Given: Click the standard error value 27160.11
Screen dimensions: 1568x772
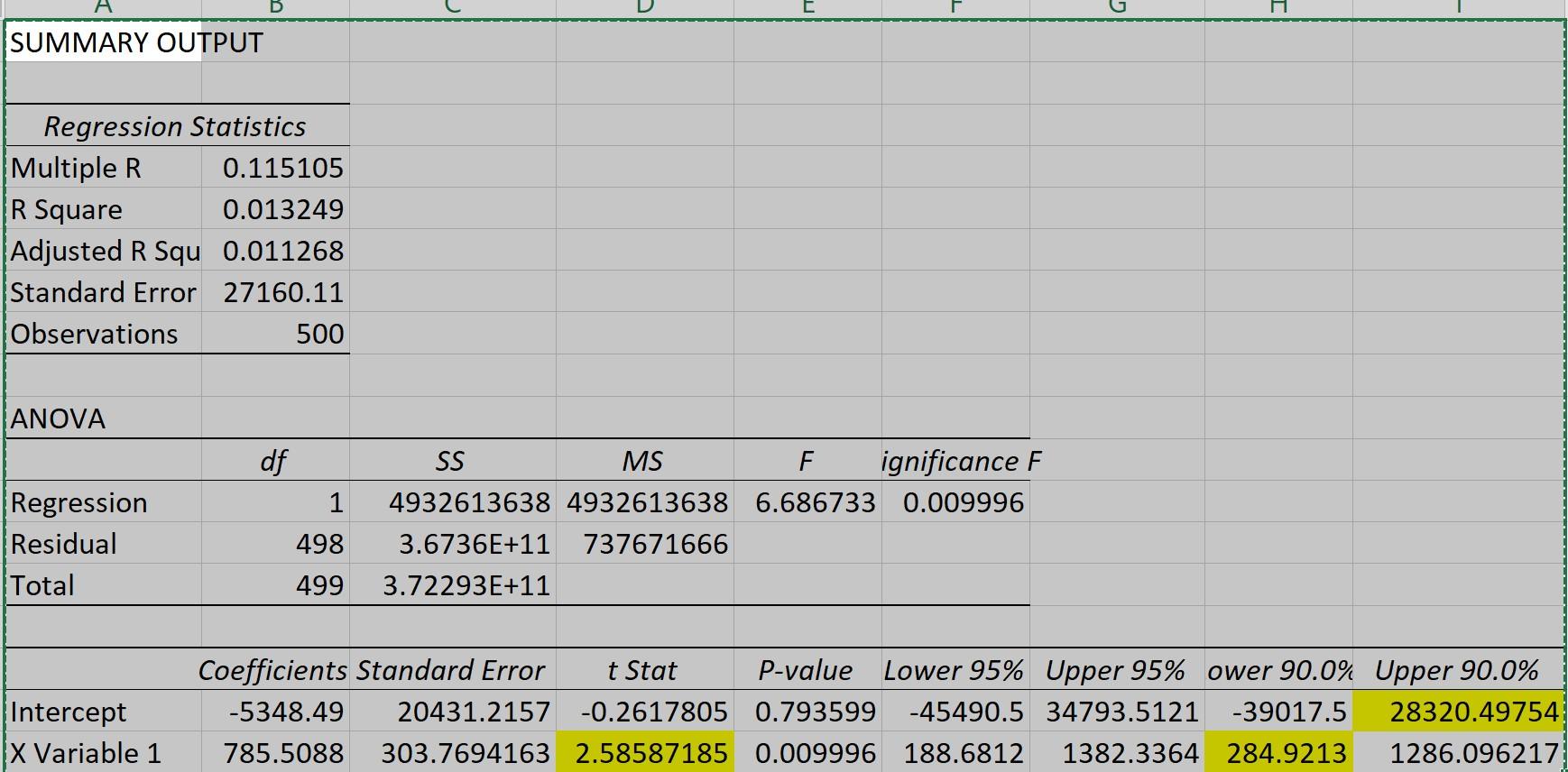Looking at the screenshot, I should [x=275, y=291].
